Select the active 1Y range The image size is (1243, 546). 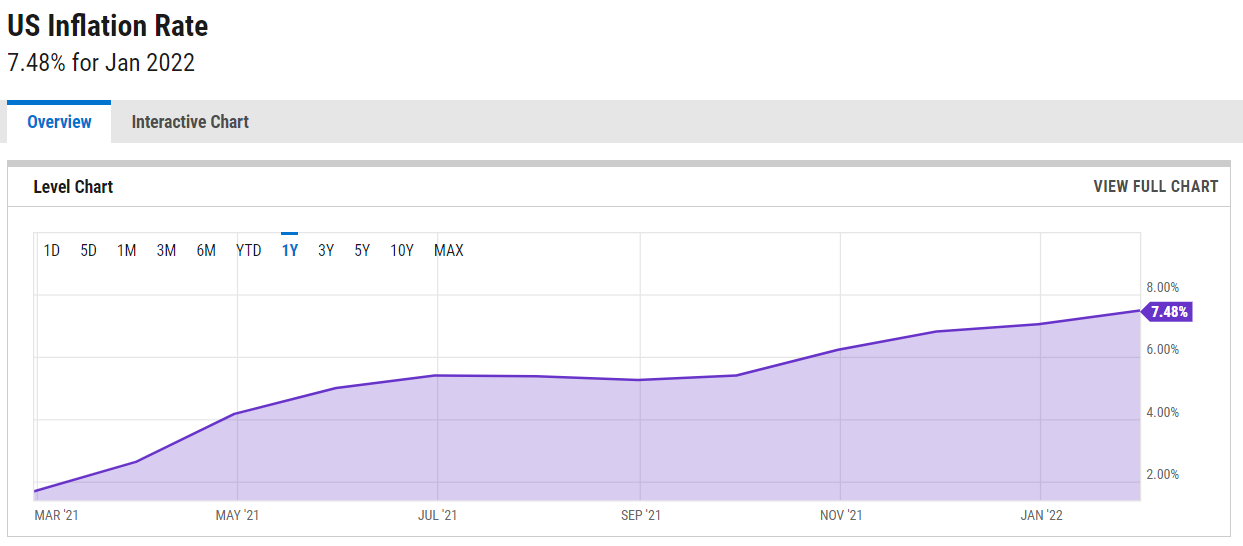[x=290, y=250]
